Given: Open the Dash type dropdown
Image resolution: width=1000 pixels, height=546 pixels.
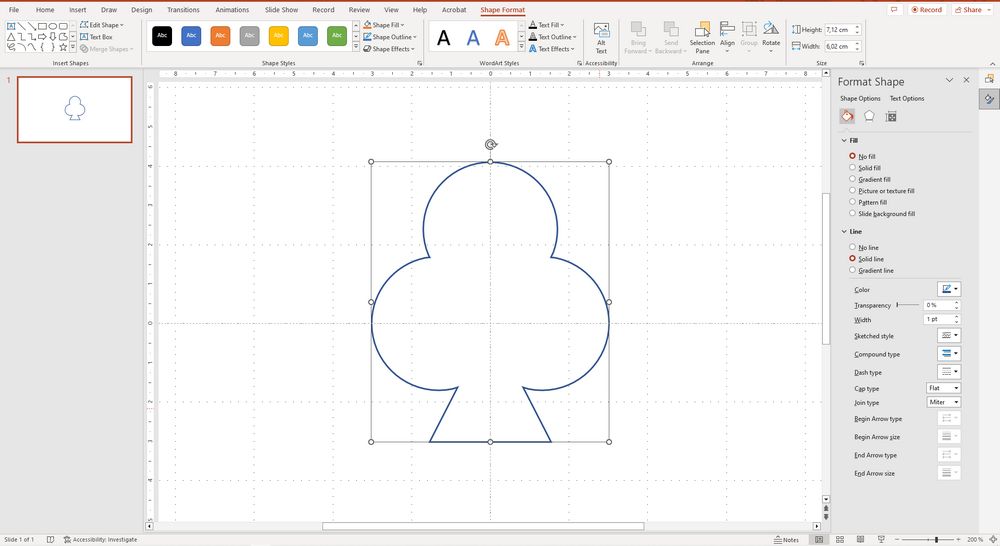Looking at the screenshot, I should pos(948,372).
